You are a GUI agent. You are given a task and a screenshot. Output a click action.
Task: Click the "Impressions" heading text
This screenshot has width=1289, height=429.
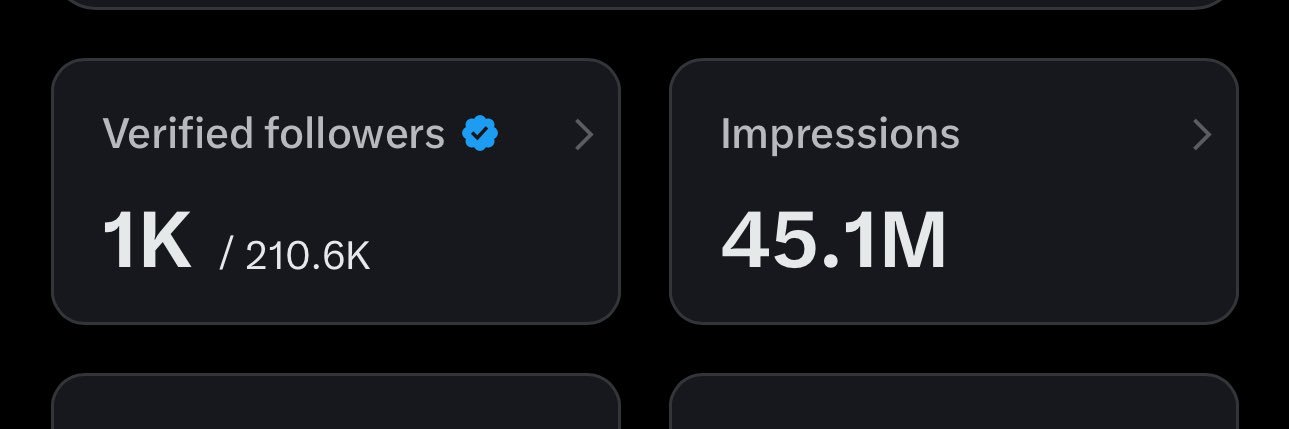point(840,135)
